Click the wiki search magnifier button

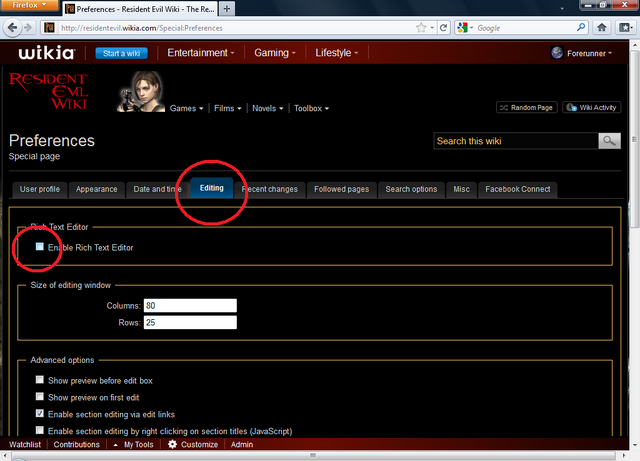click(609, 141)
